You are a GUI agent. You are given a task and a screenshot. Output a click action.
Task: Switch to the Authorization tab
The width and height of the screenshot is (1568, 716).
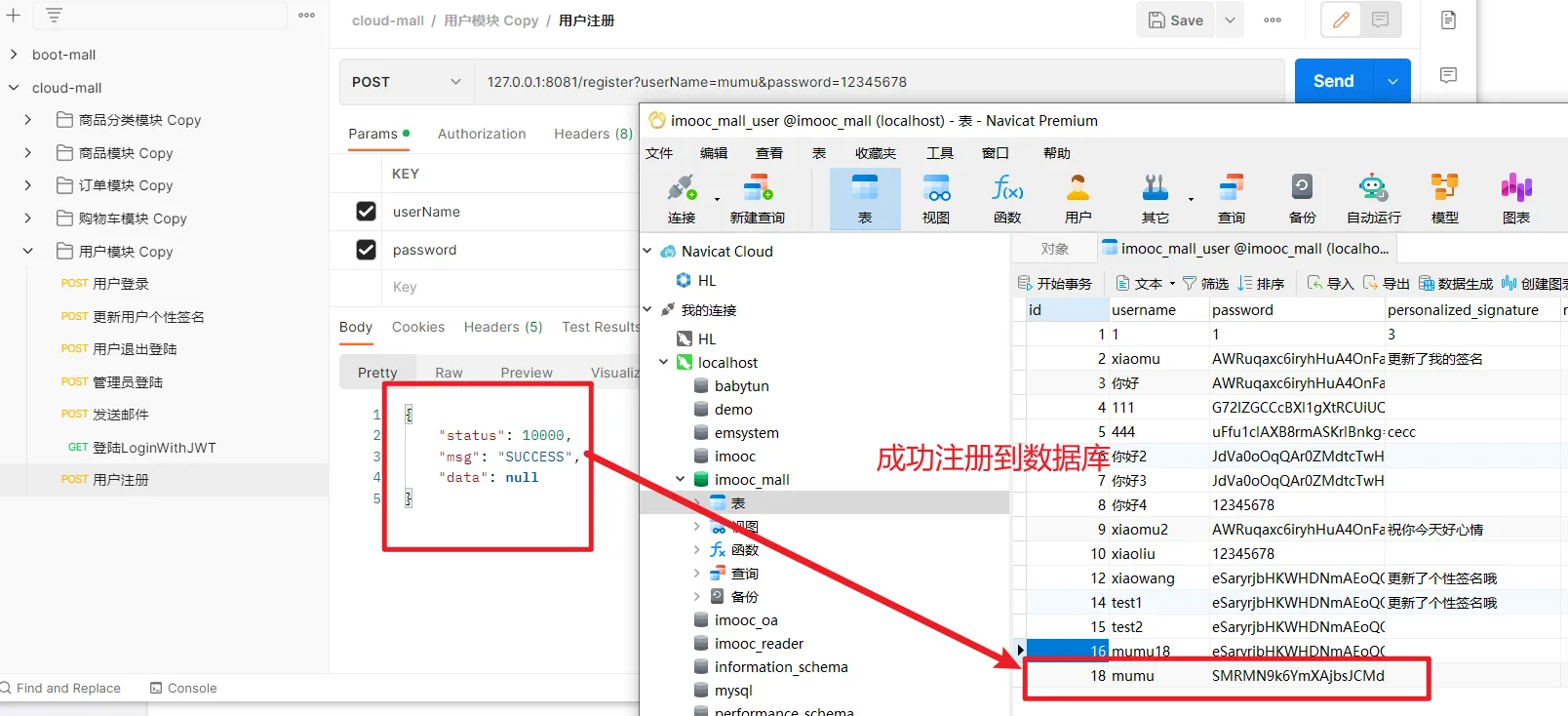pyautogui.click(x=482, y=134)
